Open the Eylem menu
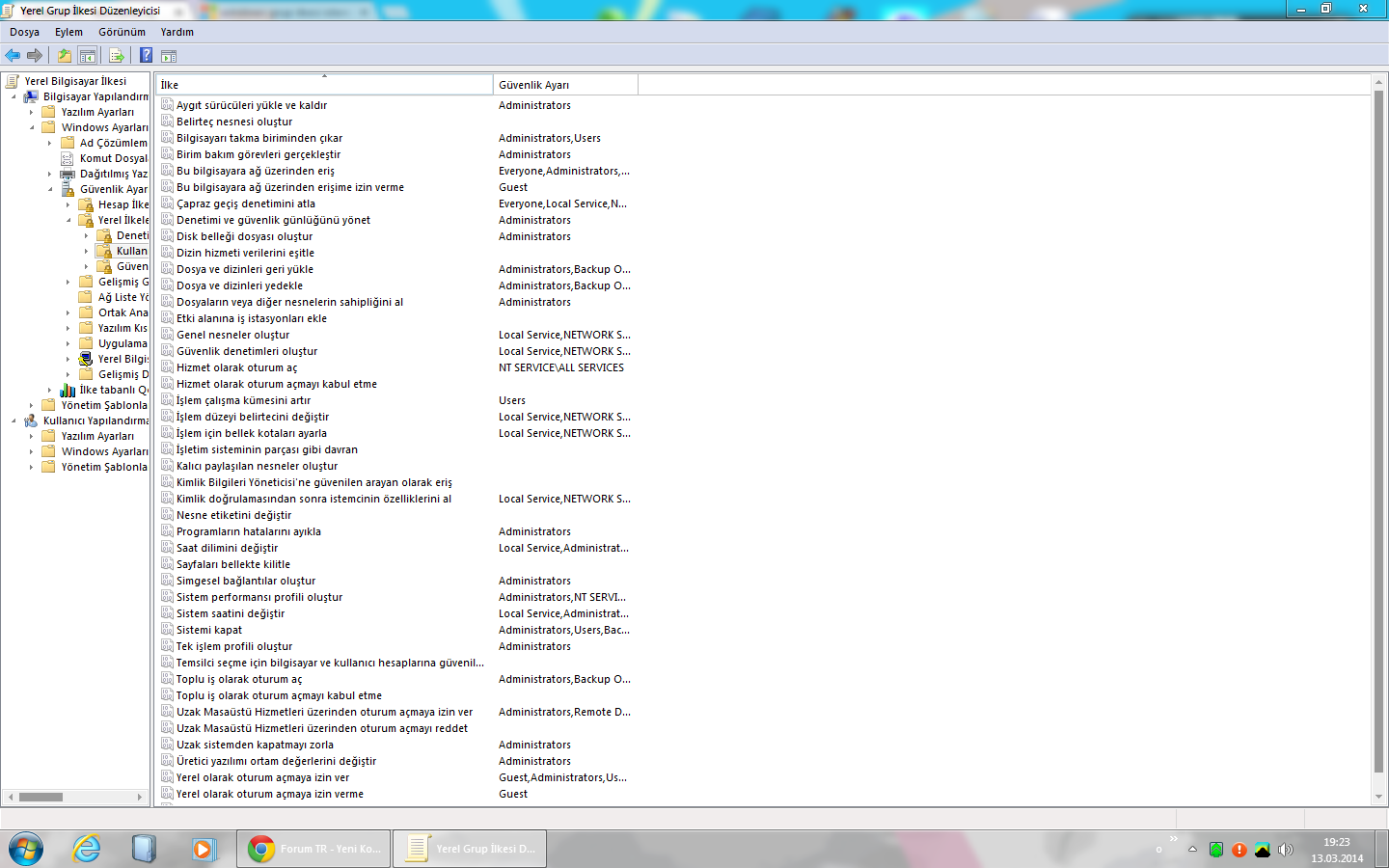Image resolution: width=1389 pixels, height=868 pixels. point(68,32)
